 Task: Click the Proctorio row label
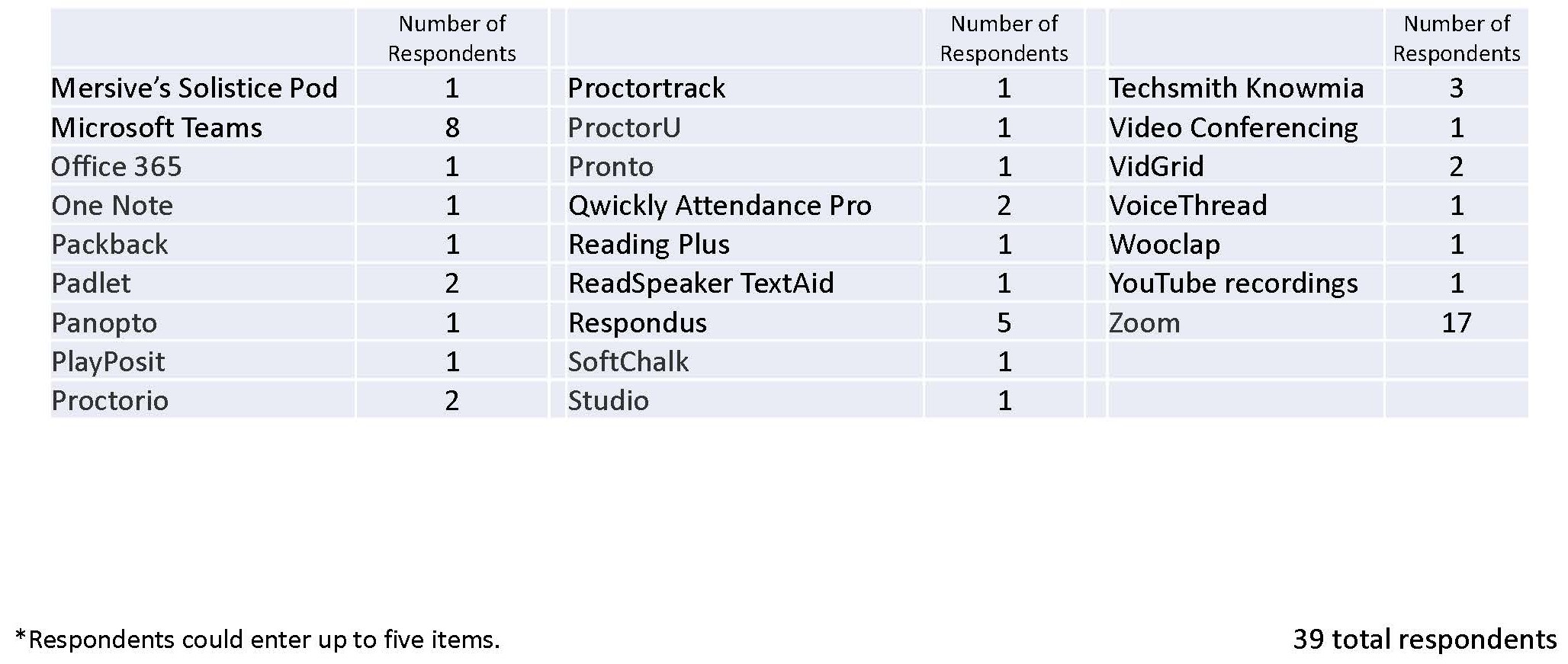pyautogui.click(x=110, y=400)
